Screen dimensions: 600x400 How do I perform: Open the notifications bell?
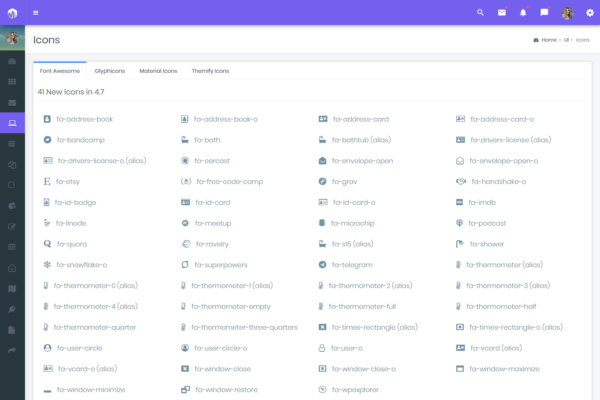523,13
